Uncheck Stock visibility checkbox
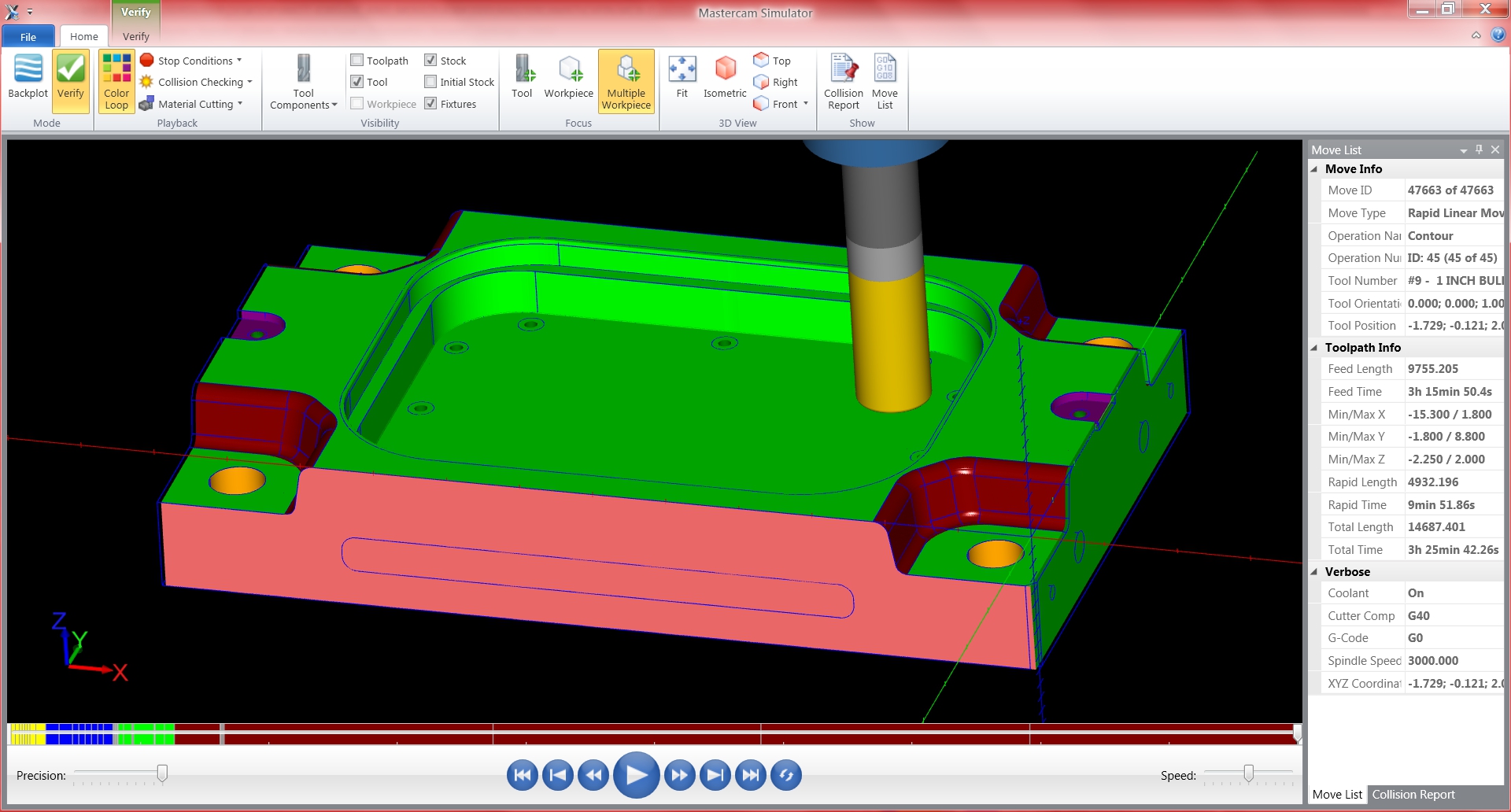Image resolution: width=1511 pixels, height=812 pixels. point(430,60)
